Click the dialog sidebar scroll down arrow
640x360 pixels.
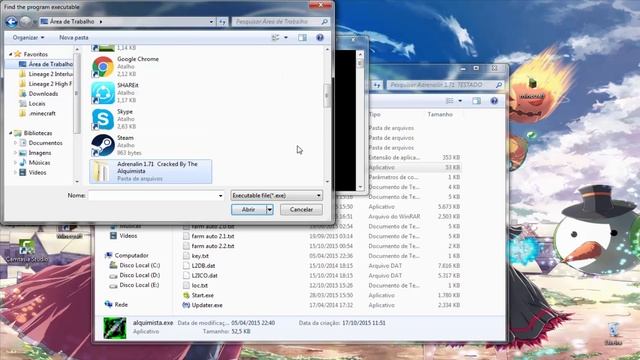coord(77,181)
